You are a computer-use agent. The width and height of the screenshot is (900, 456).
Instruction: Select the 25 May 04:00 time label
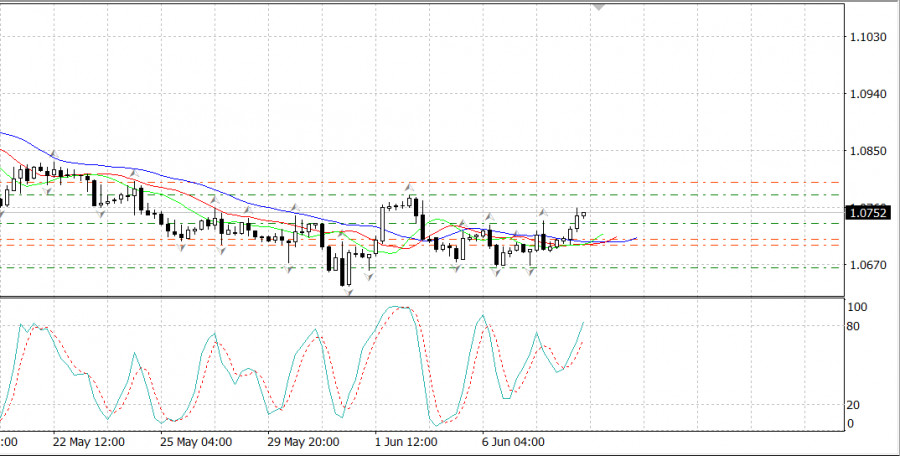198,441
